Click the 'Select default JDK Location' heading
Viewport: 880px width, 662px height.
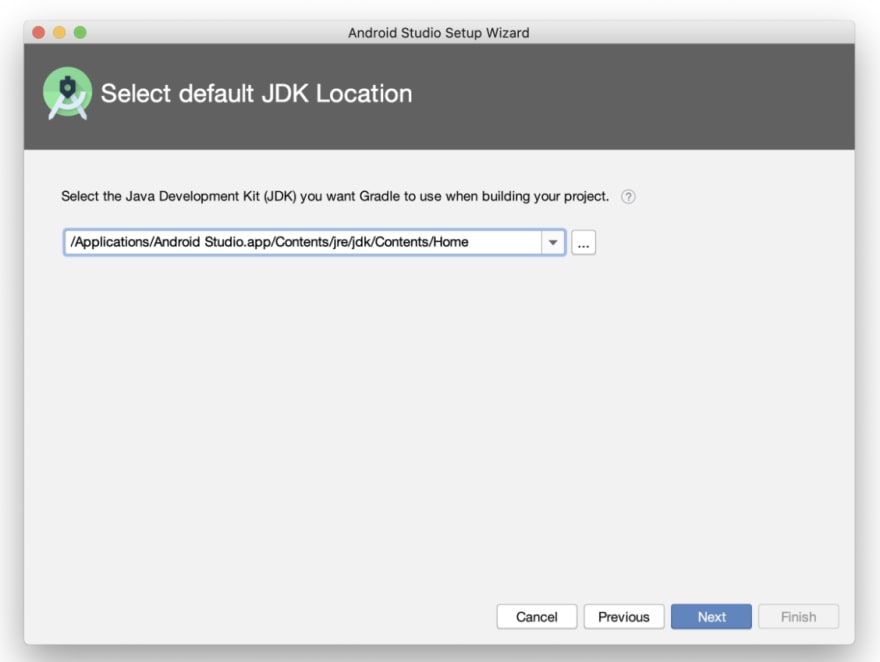pyautogui.click(x=256, y=94)
